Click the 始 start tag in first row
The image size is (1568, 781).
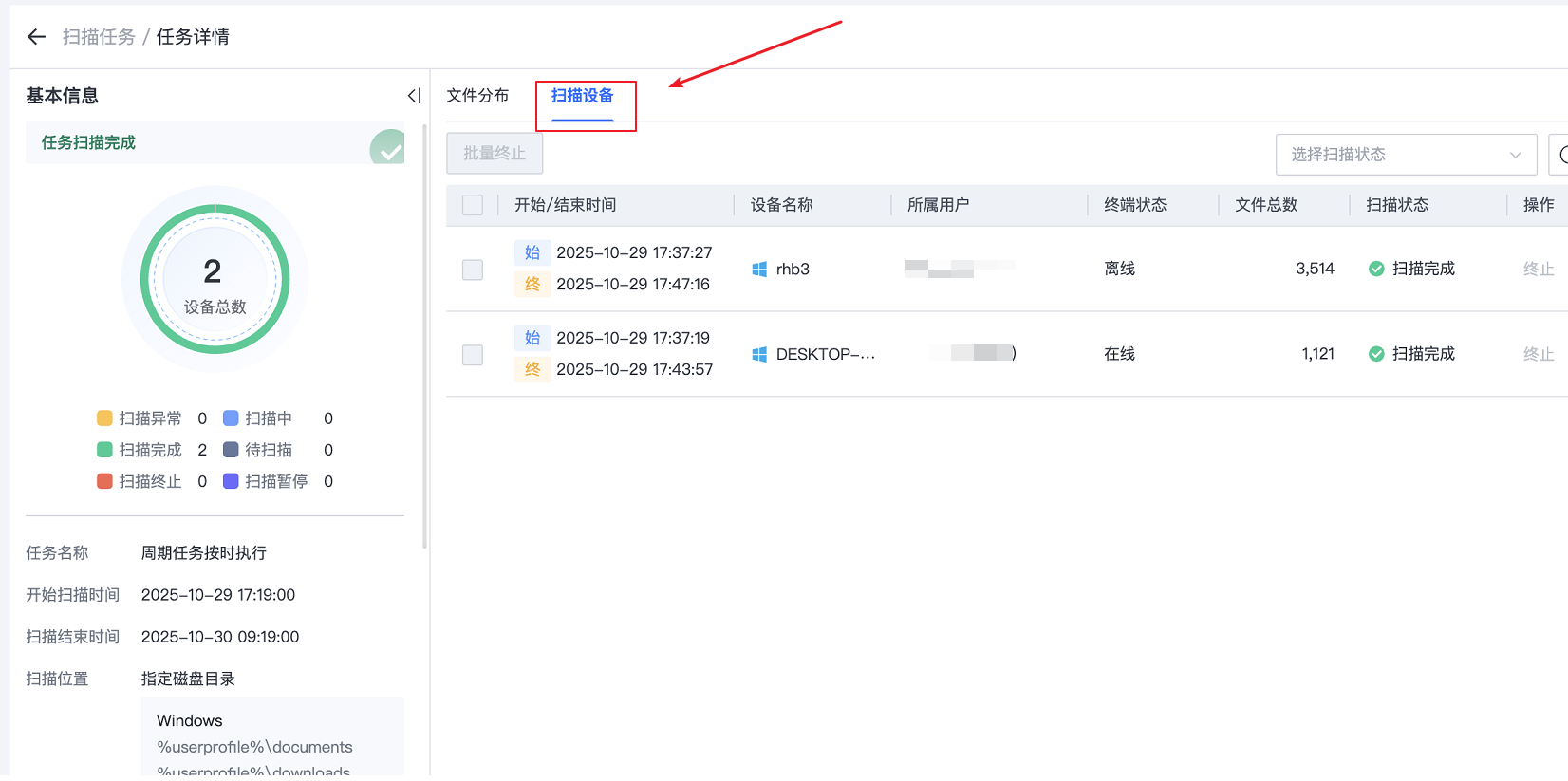point(532,253)
